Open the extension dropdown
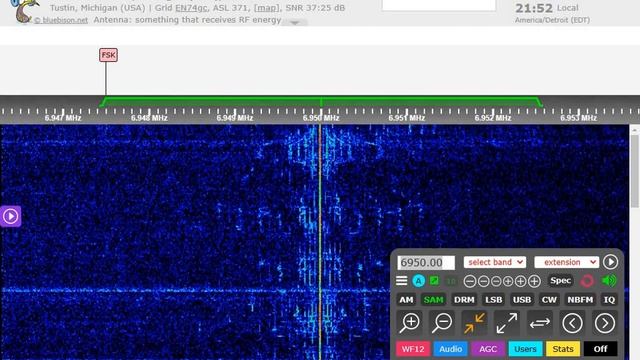The image size is (640, 360). click(x=567, y=262)
